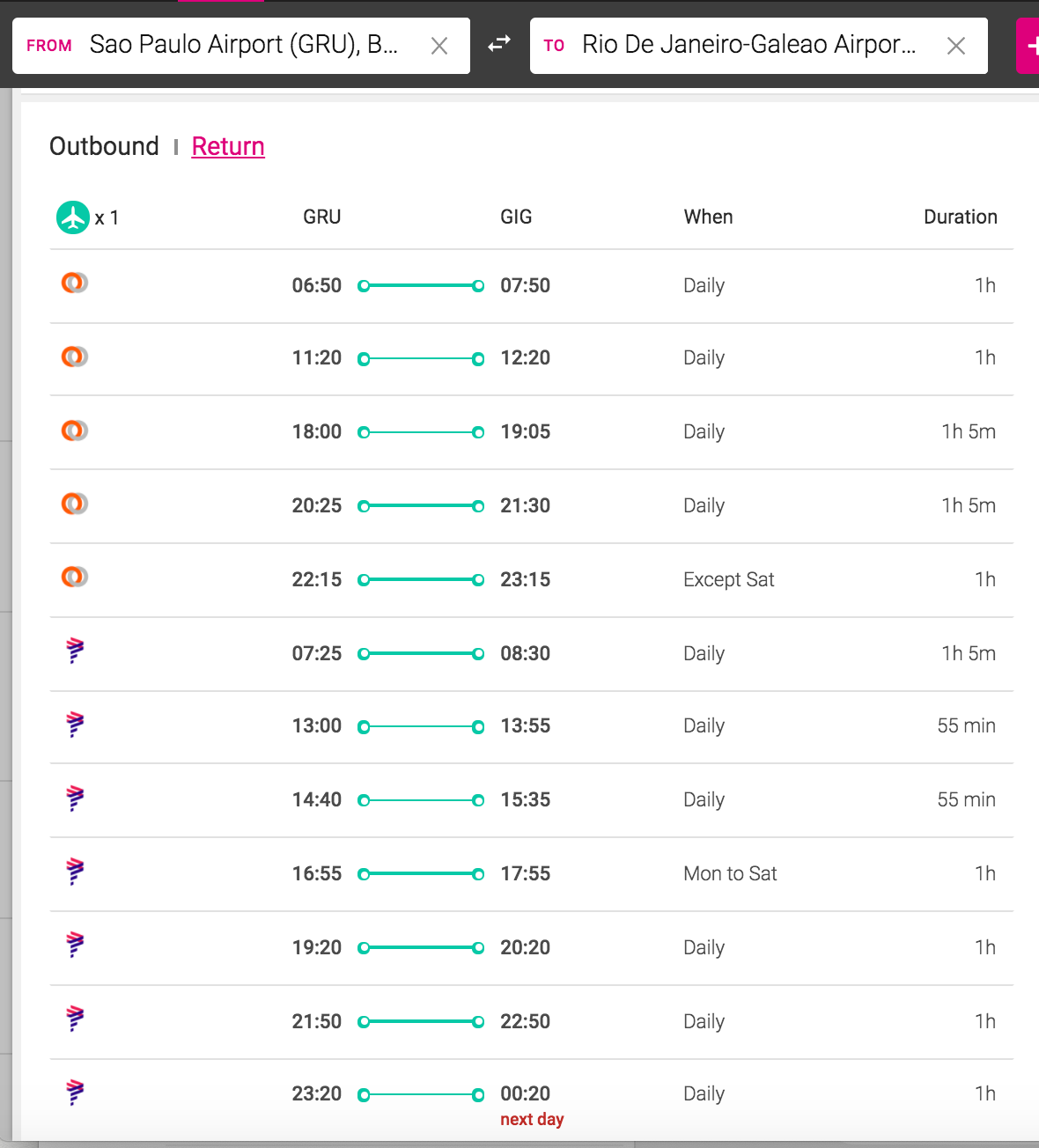
Task: Click the LATAM logo for 23:20 flight
Action: click(x=75, y=1093)
